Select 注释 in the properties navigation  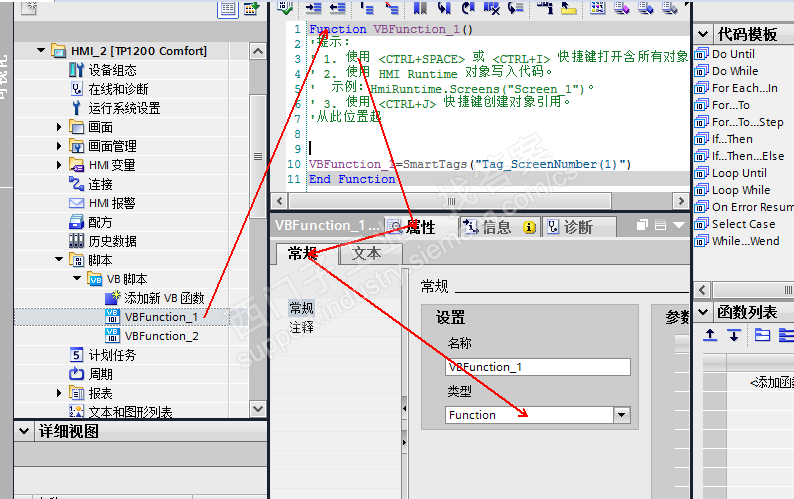tap(301, 327)
